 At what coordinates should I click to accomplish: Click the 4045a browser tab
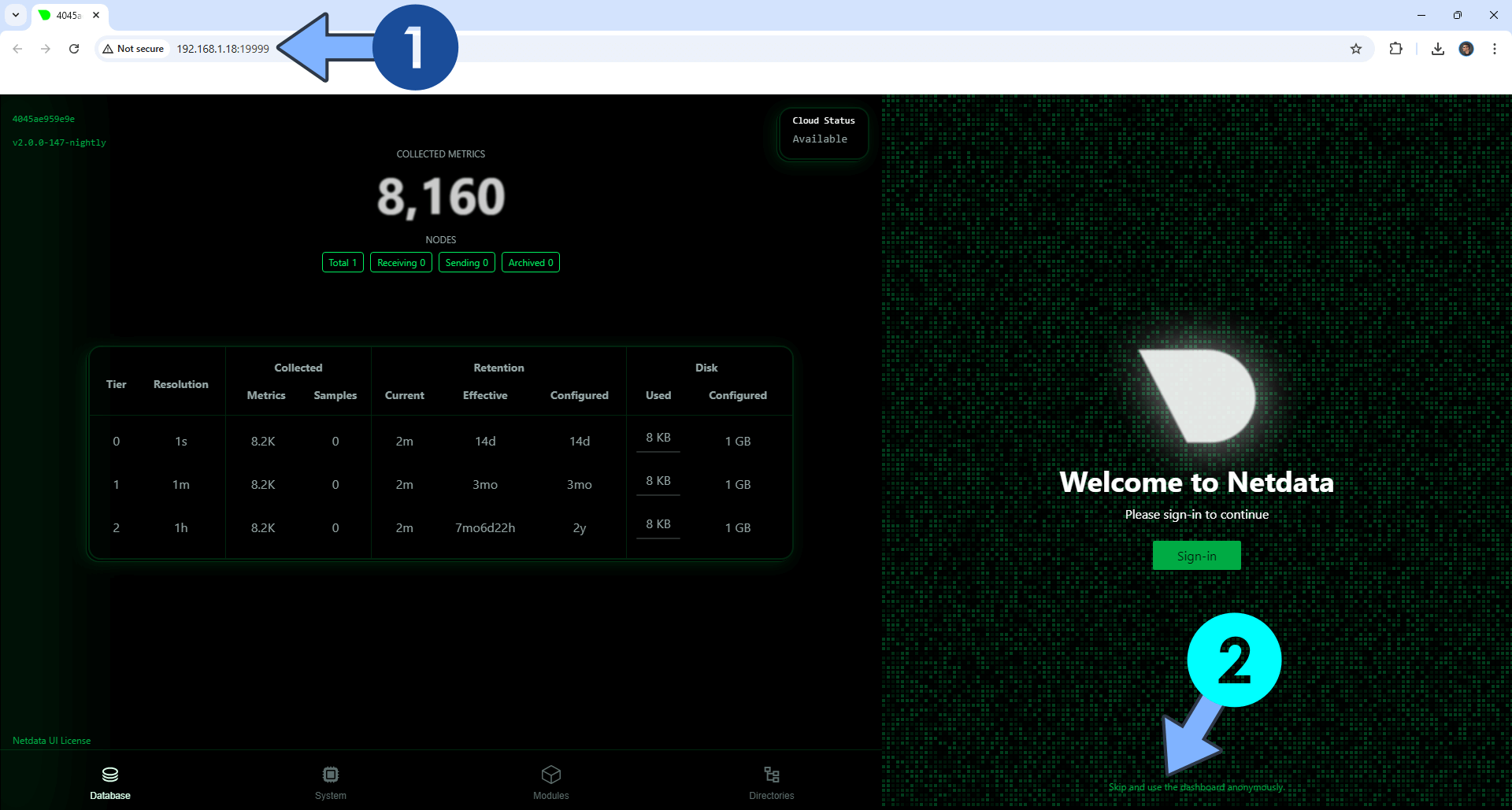[69, 15]
